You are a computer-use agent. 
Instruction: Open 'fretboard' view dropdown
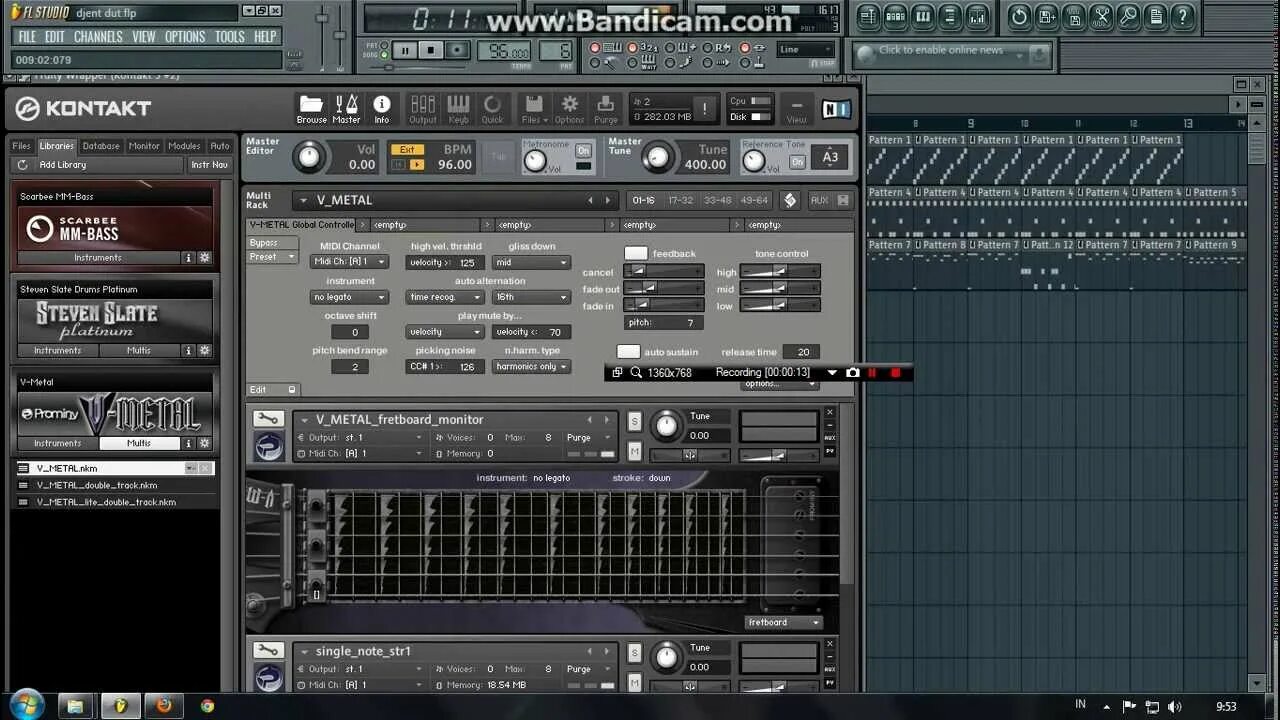pos(784,622)
